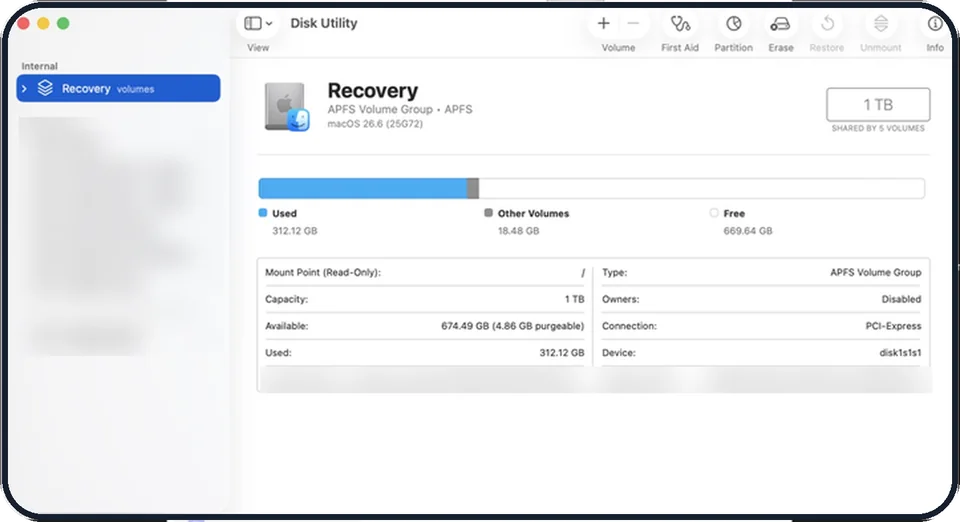Click the Disk Utility window title
The width and height of the screenshot is (960, 522).
pyautogui.click(x=324, y=23)
